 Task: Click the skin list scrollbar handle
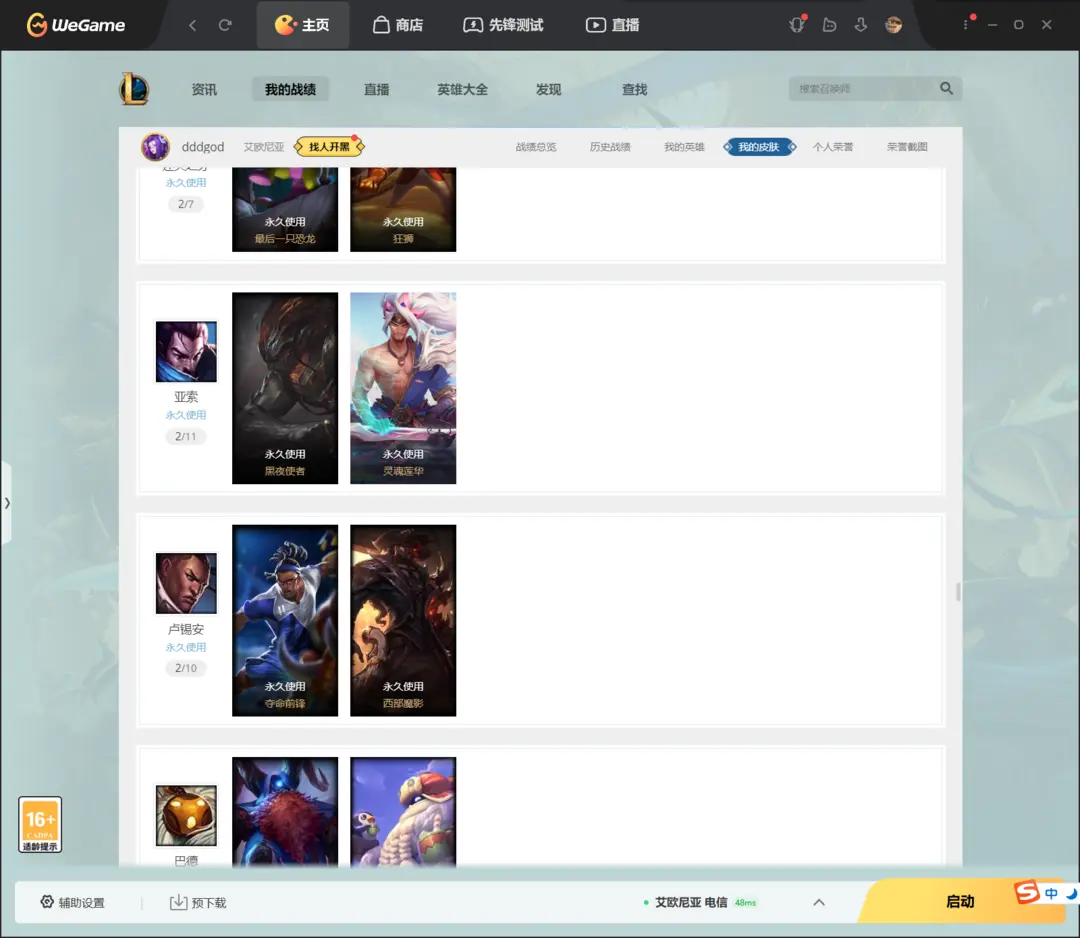click(x=958, y=592)
